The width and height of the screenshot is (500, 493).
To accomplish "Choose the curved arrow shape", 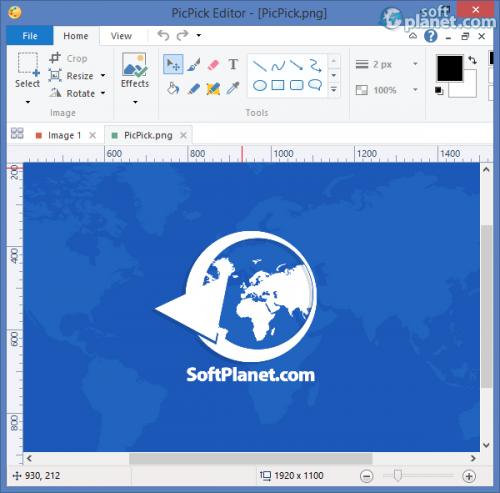I will pyautogui.click(x=315, y=65).
